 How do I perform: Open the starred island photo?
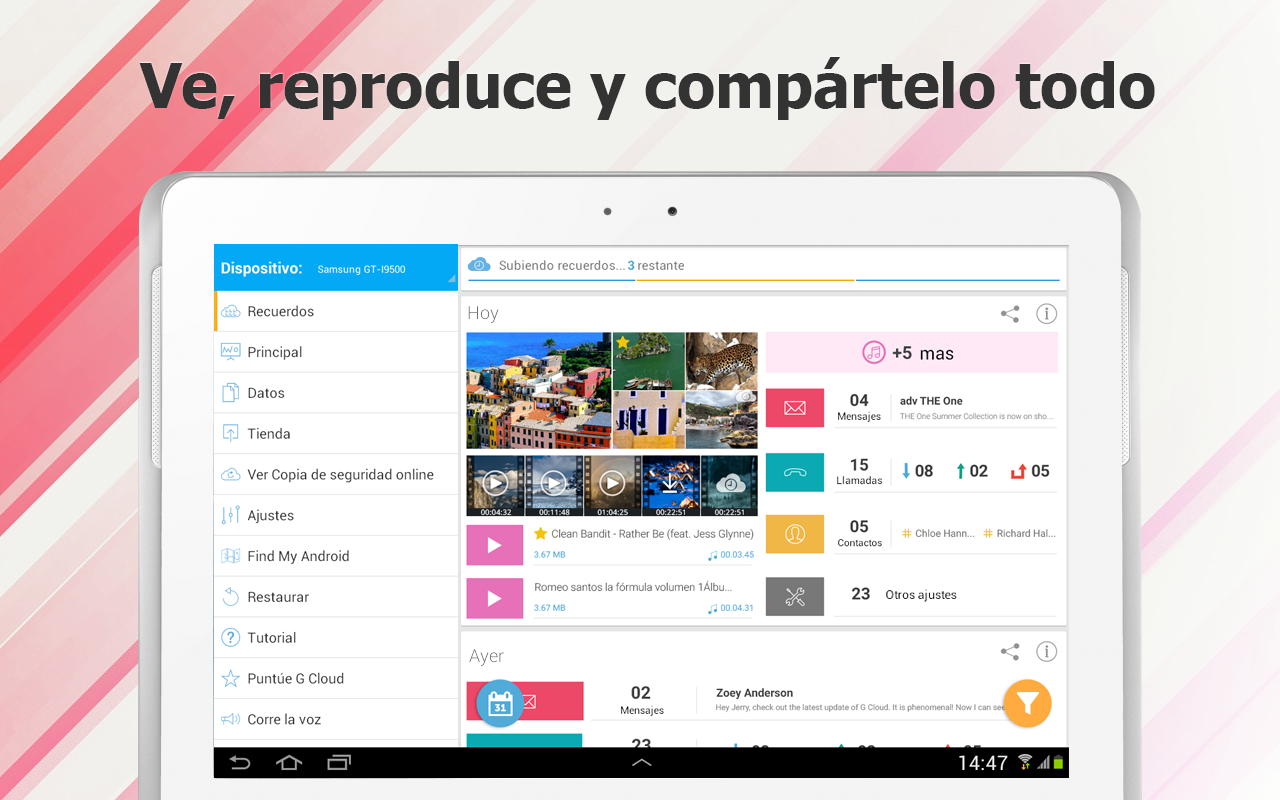coord(648,361)
